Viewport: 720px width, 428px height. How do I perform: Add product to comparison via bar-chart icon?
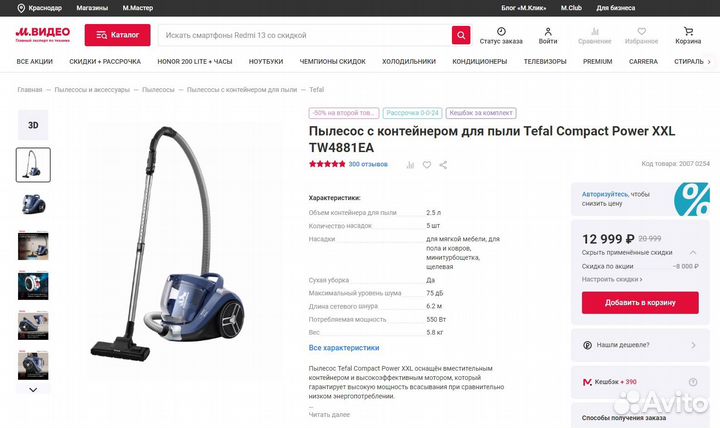pyautogui.click(x=410, y=165)
